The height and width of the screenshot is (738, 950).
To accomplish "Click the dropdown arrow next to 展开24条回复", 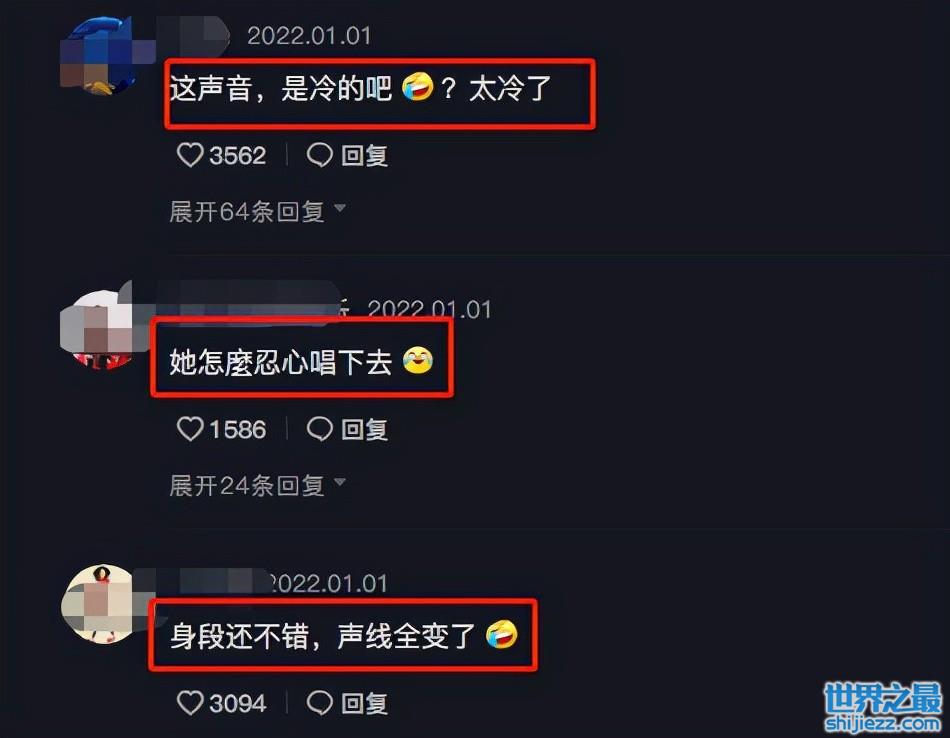I will [x=340, y=482].
